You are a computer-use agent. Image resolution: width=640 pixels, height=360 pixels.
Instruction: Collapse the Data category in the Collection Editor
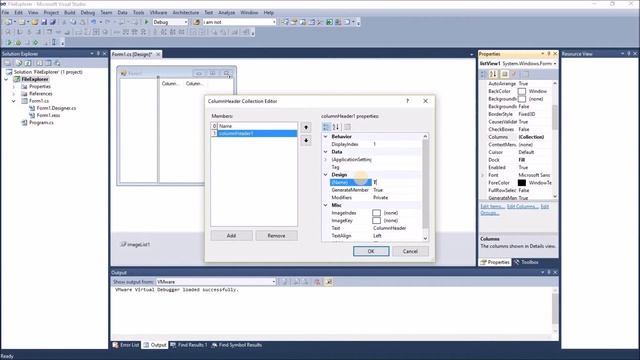[x=326, y=152]
